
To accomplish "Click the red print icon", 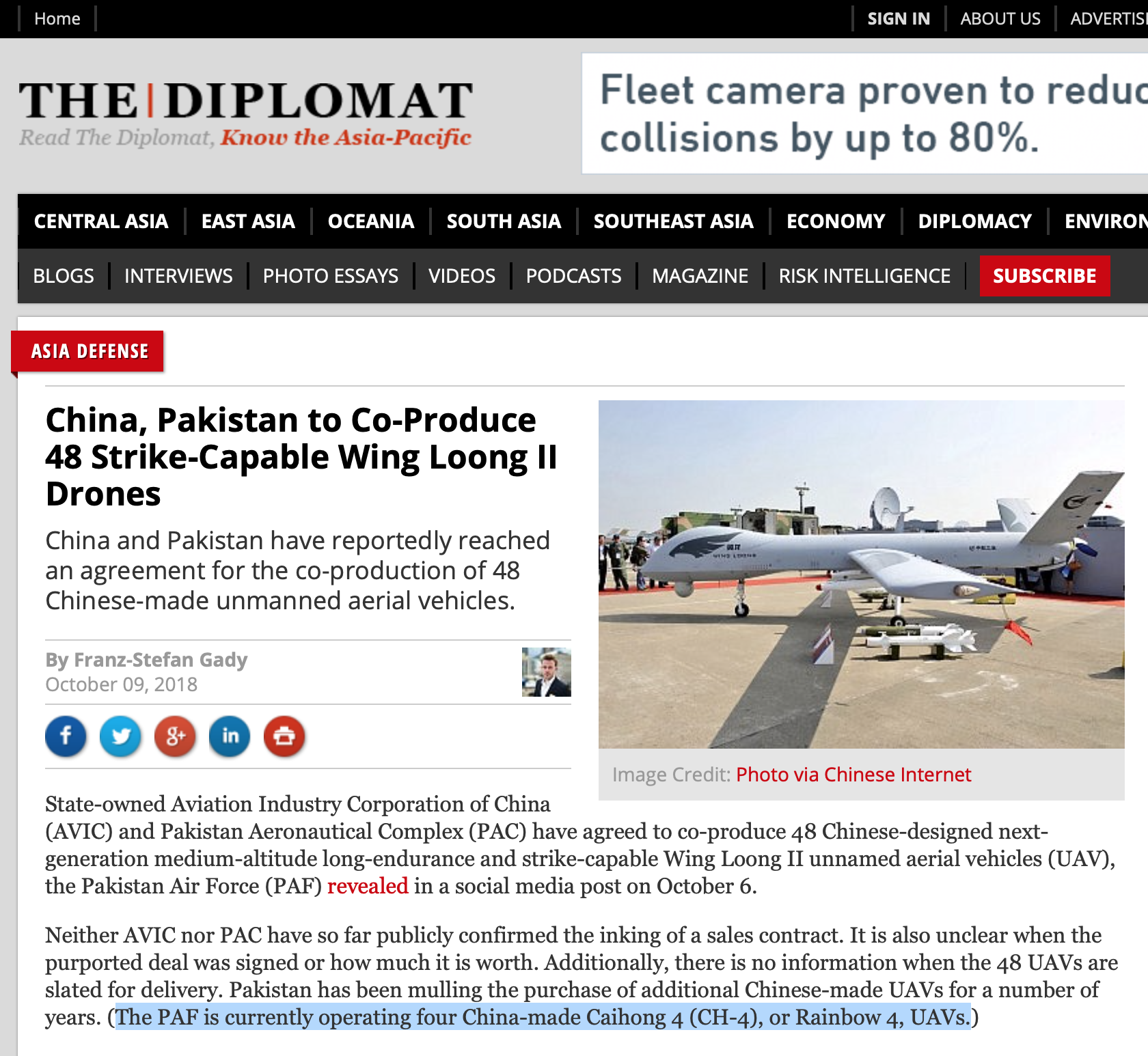I will (284, 736).
